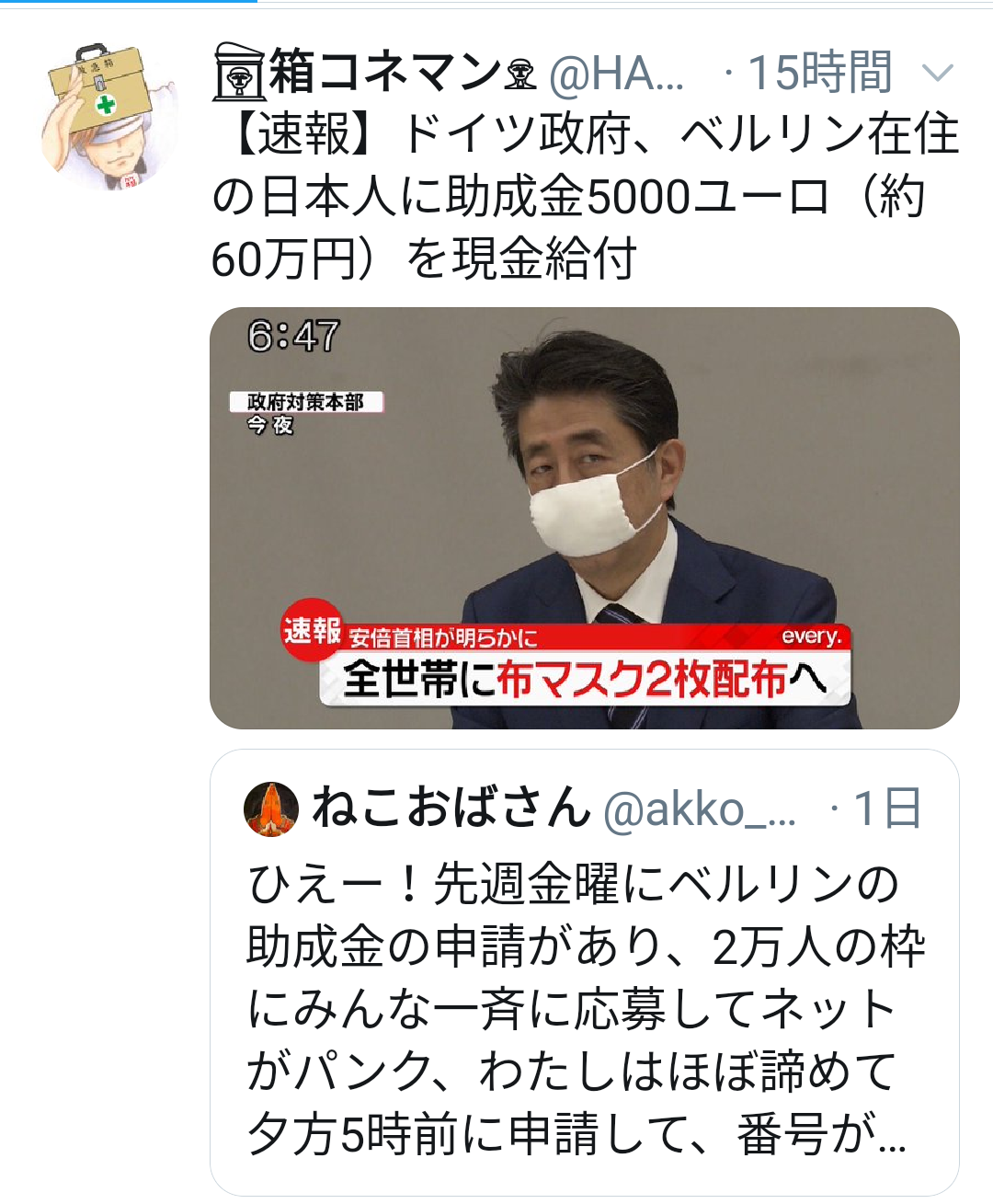Tap the 6:47 clock overlay in the image
Viewport: 993px width, 1204px height.
point(293,336)
